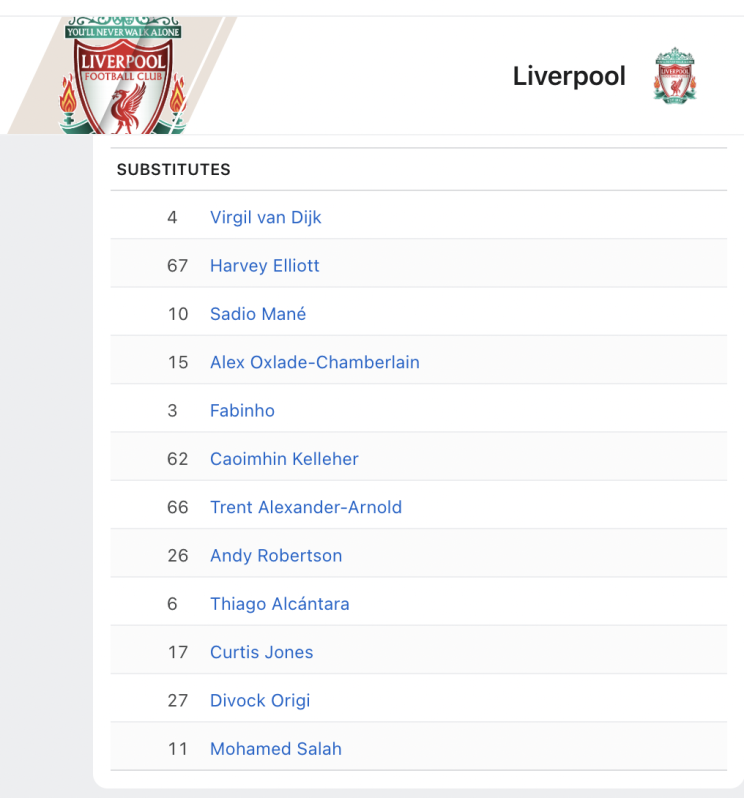Click shirt number 66 in Alexander-Arnold's row
The image size is (744, 798).
point(178,507)
